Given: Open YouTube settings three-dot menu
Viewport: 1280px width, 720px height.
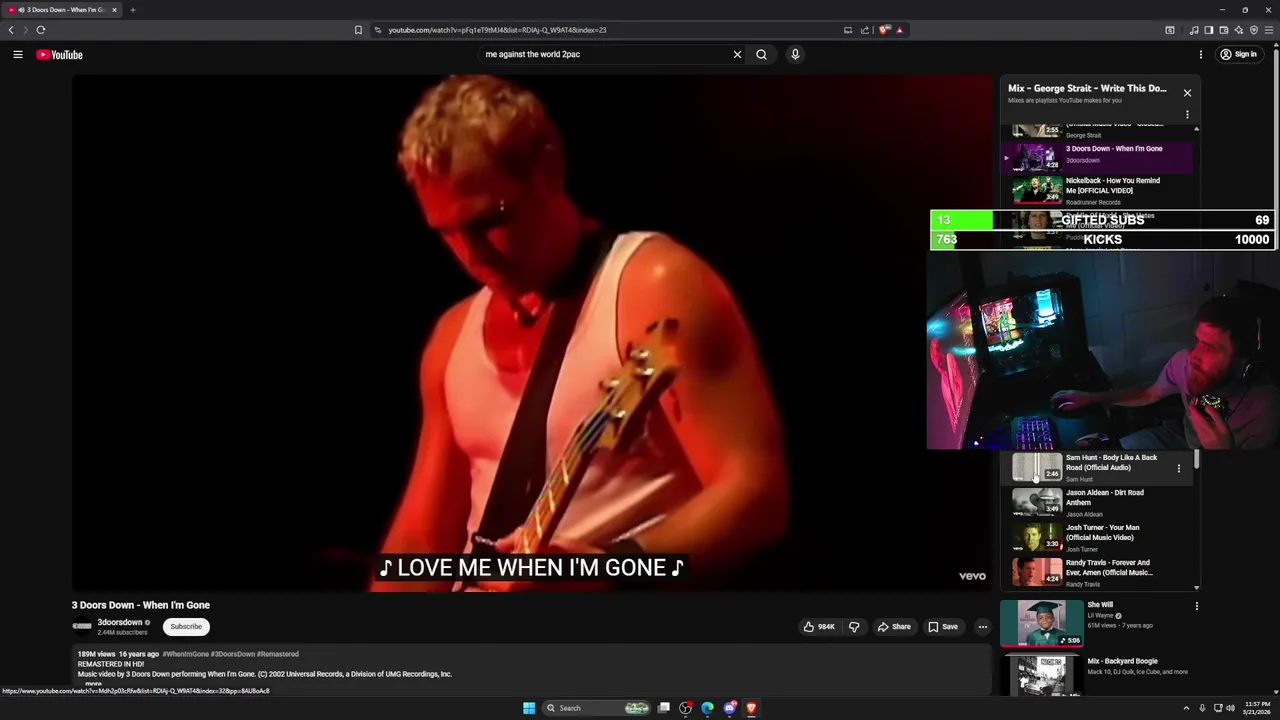Looking at the screenshot, I should (x=1201, y=54).
